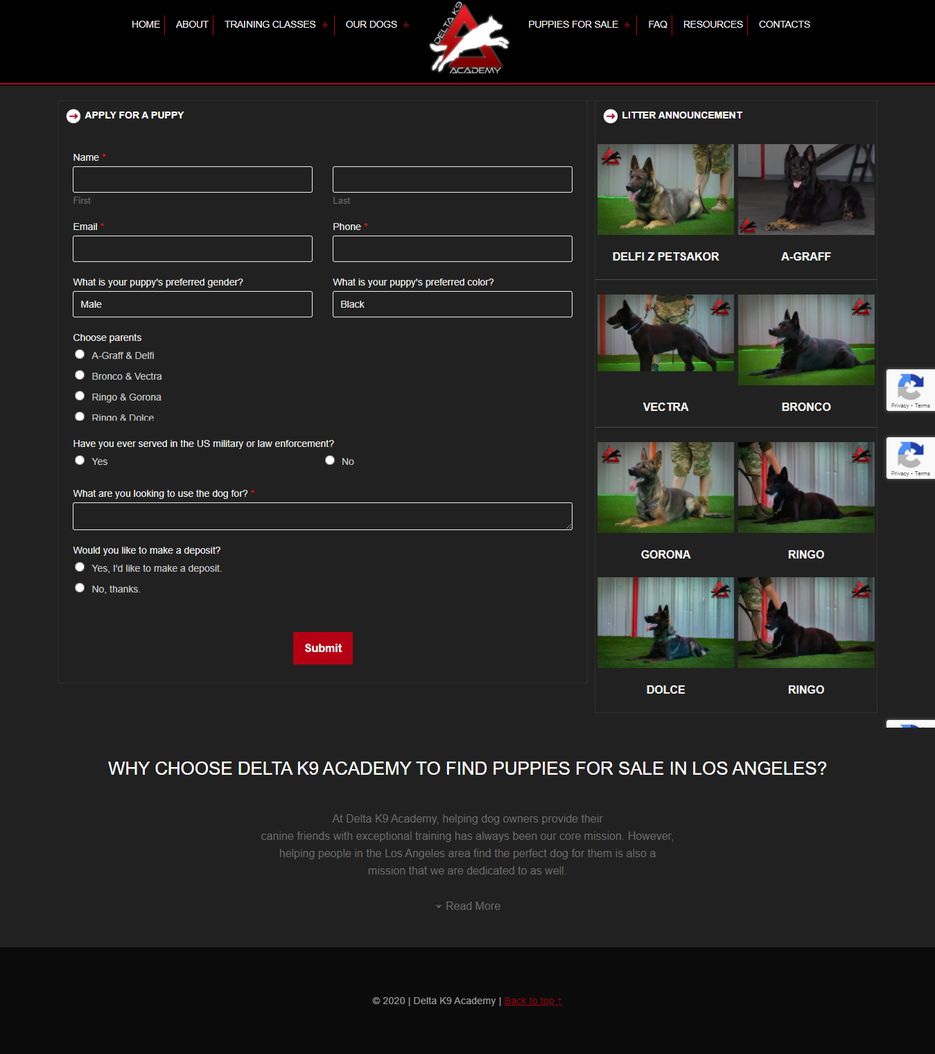This screenshot has height=1054, width=935.
Task: Open the preferred color dropdown showing Black
Action: coord(452,305)
